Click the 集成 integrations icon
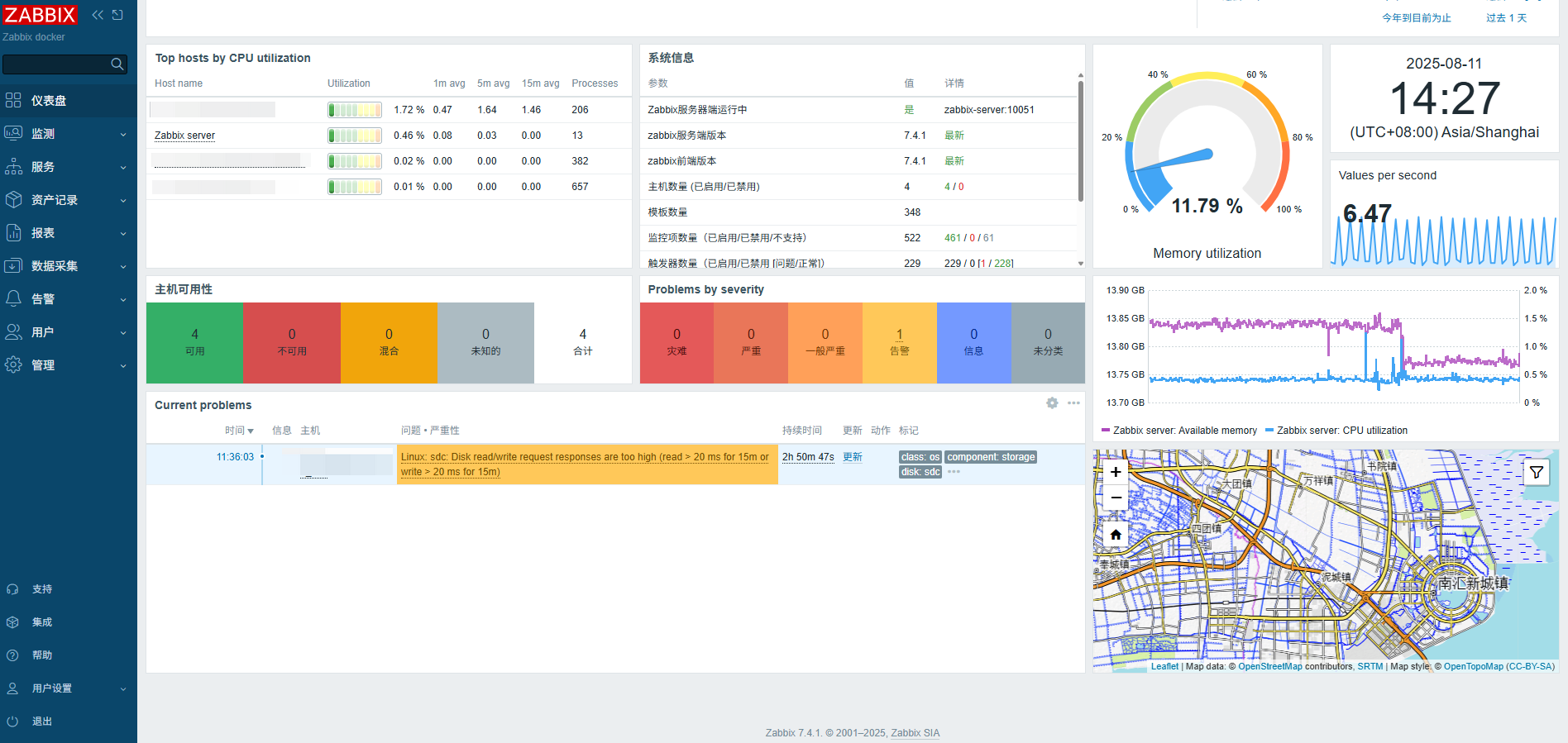 [12, 622]
